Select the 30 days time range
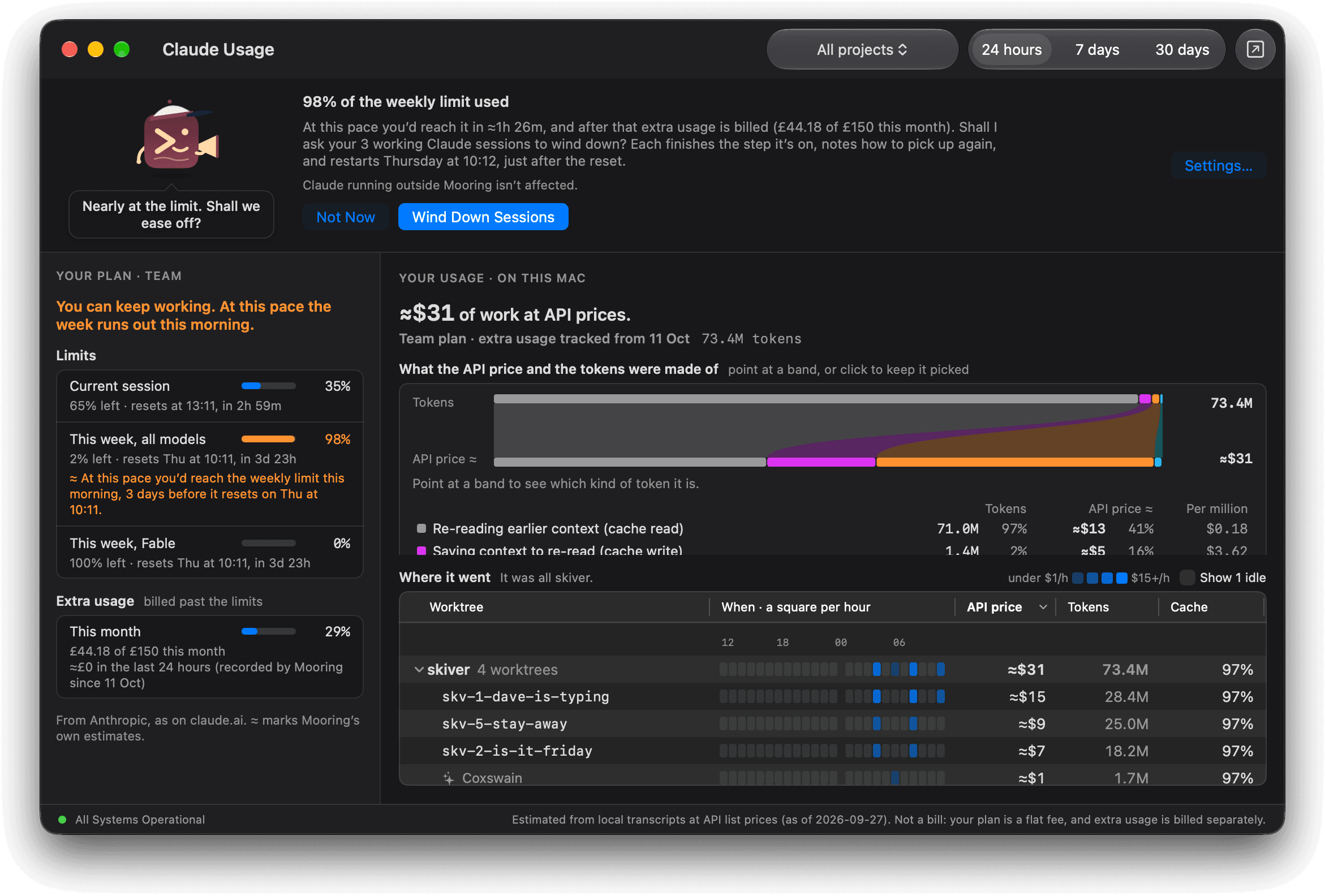1325x896 pixels. coord(1182,50)
